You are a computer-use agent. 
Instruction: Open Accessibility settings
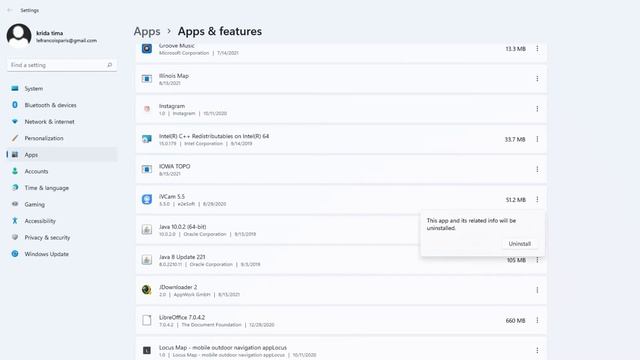coord(62,221)
